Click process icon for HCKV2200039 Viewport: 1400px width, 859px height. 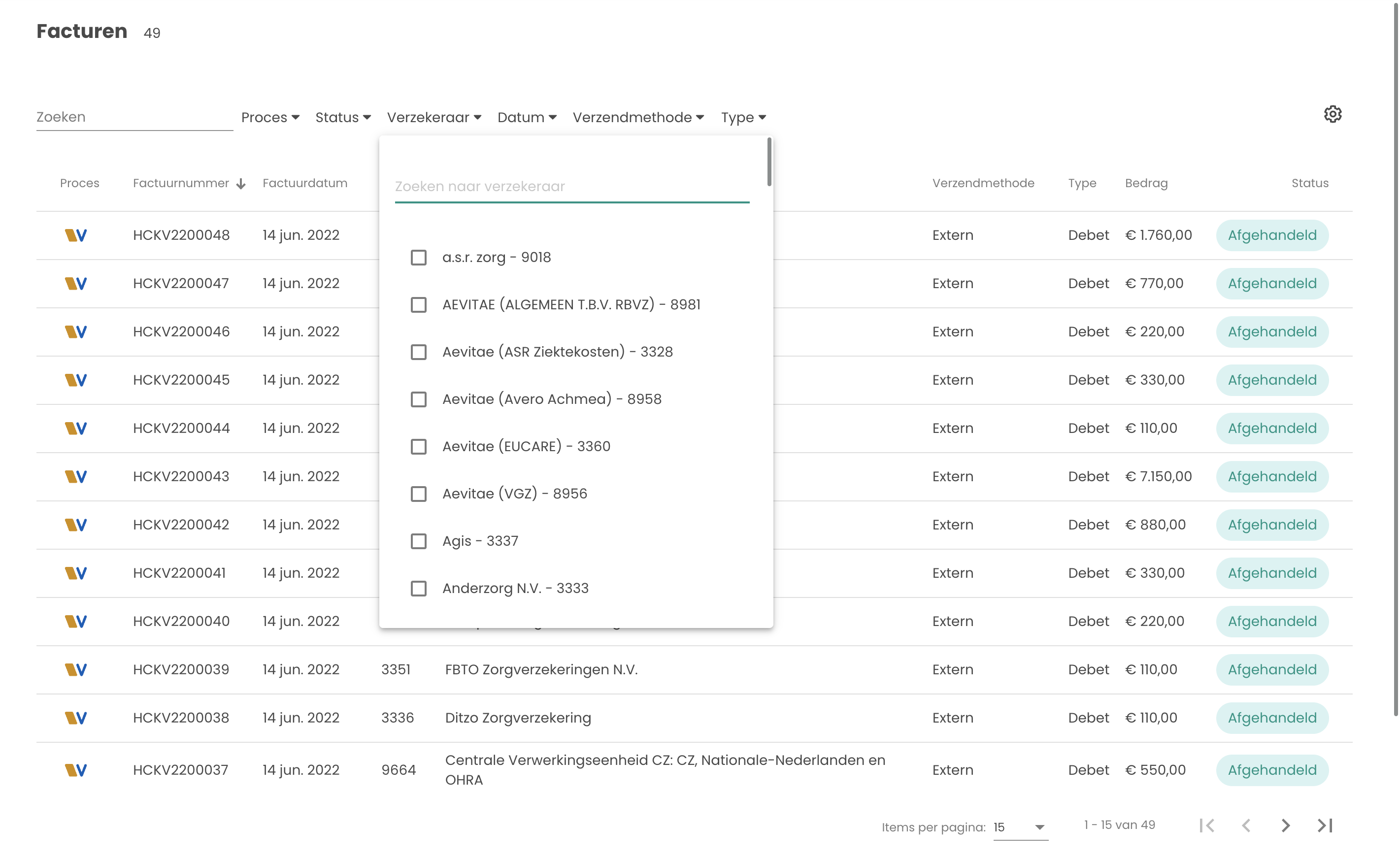click(75, 670)
